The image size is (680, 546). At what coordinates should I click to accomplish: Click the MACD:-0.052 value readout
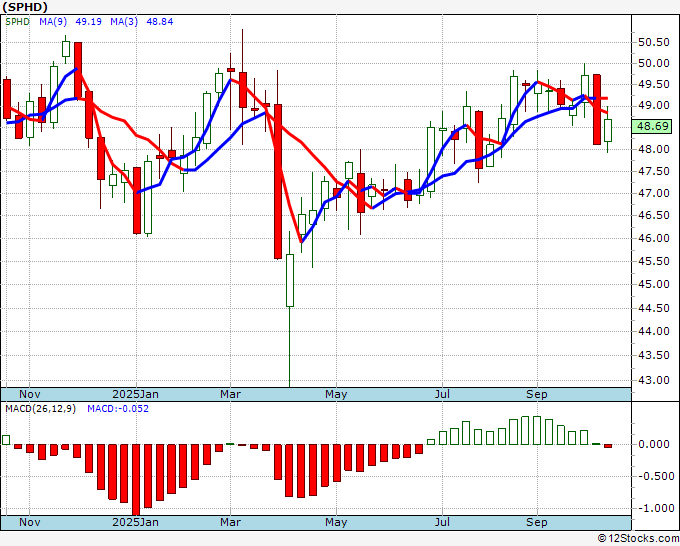pyautogui.click(x=118, y=409)
